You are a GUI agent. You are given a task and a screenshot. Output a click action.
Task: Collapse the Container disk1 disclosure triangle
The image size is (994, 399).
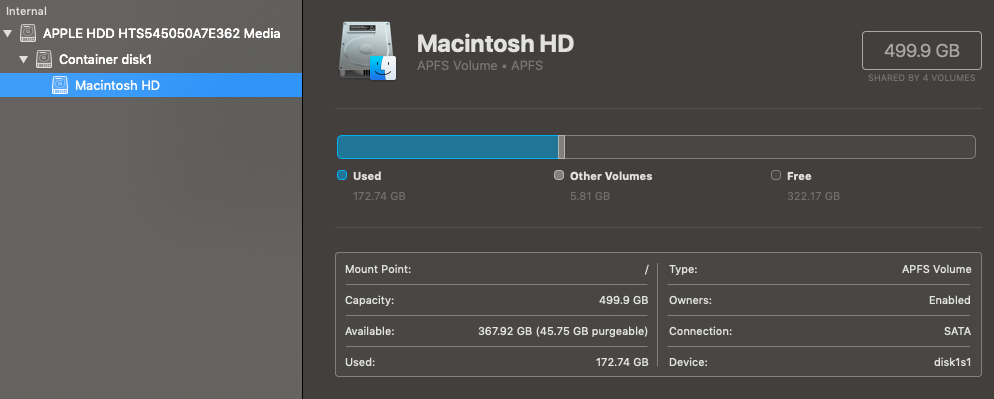[x=23, y=59]
